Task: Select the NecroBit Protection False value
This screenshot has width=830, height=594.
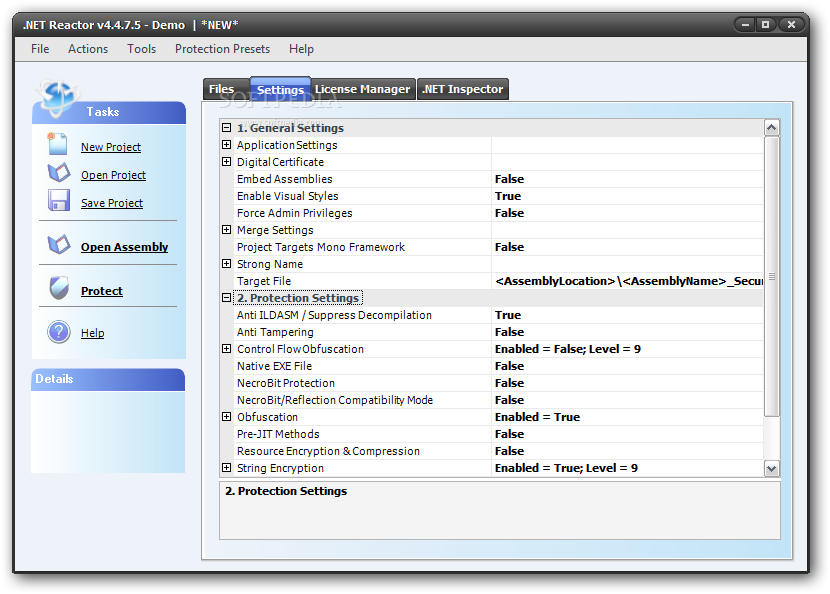Action: pyautogui.click(x=628, y=383)
